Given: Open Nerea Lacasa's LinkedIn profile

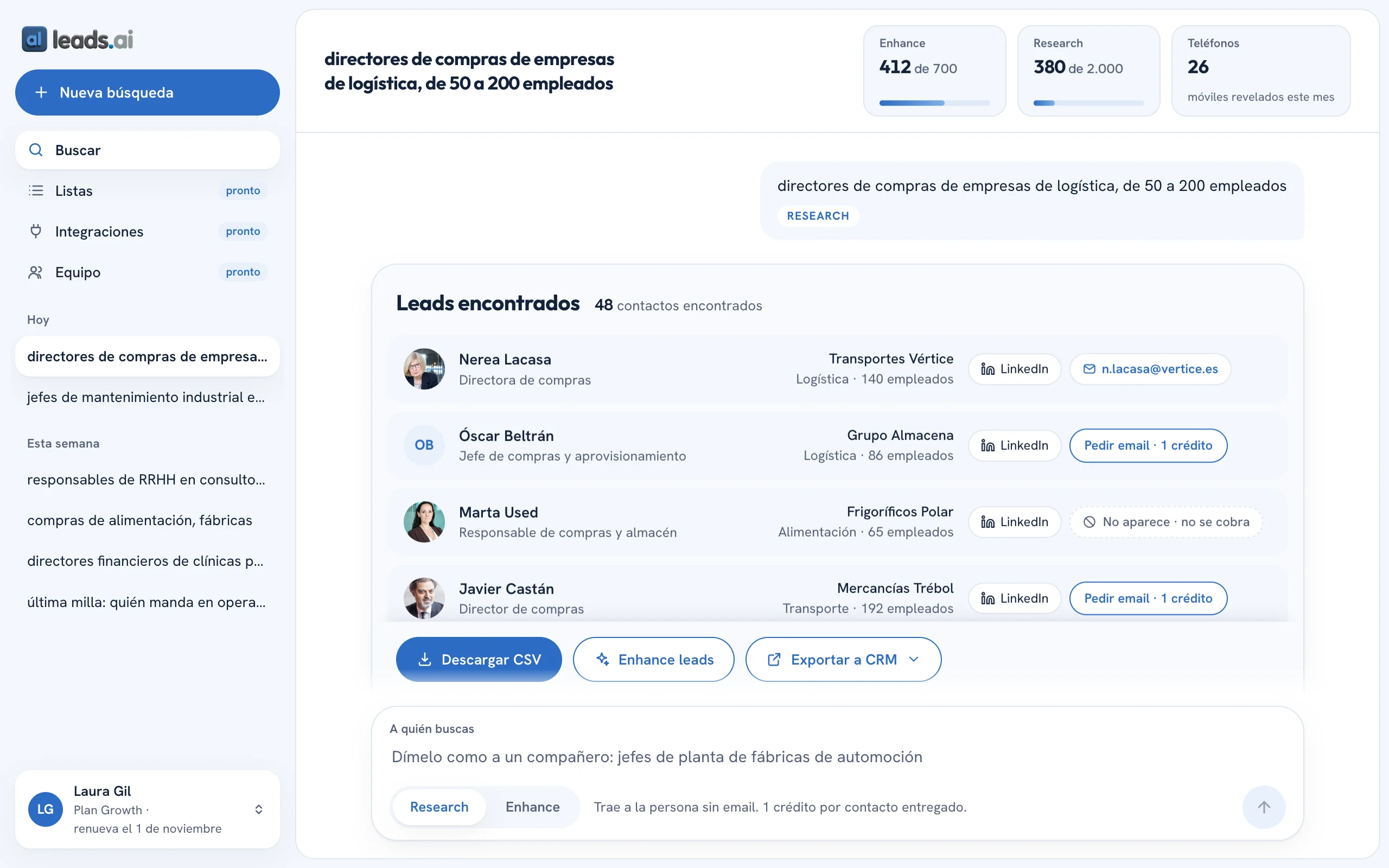Looking at the screenshot, I should [x=1014, y=369].
